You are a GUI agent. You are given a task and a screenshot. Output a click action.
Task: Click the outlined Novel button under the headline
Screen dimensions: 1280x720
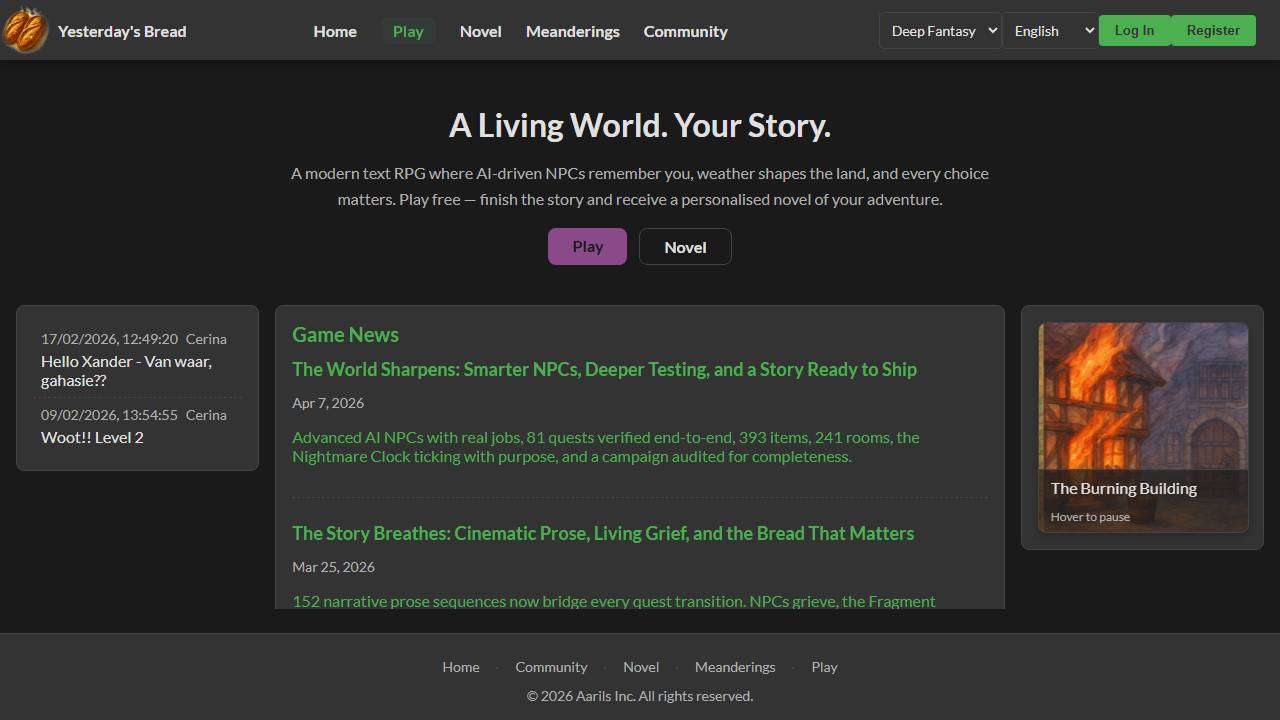(685, 247)
